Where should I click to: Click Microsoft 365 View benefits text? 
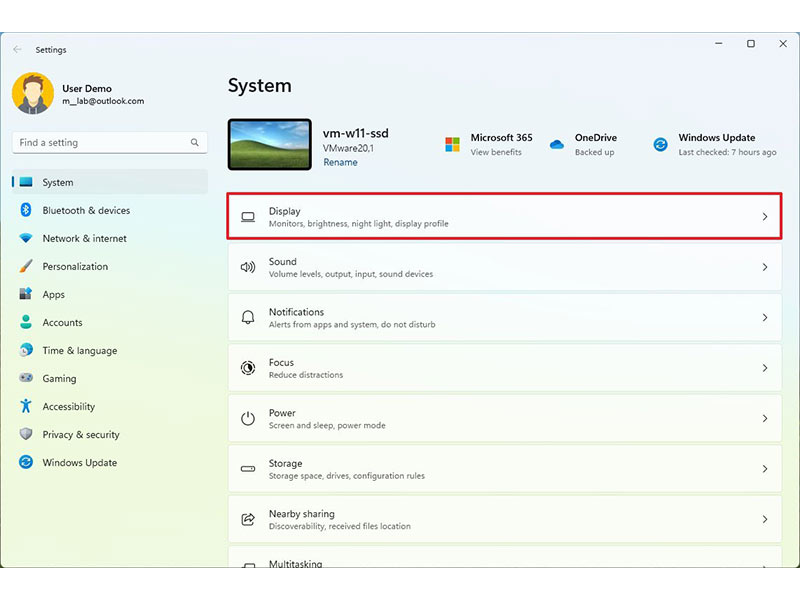pyautogui.click(x=496, y=152)
